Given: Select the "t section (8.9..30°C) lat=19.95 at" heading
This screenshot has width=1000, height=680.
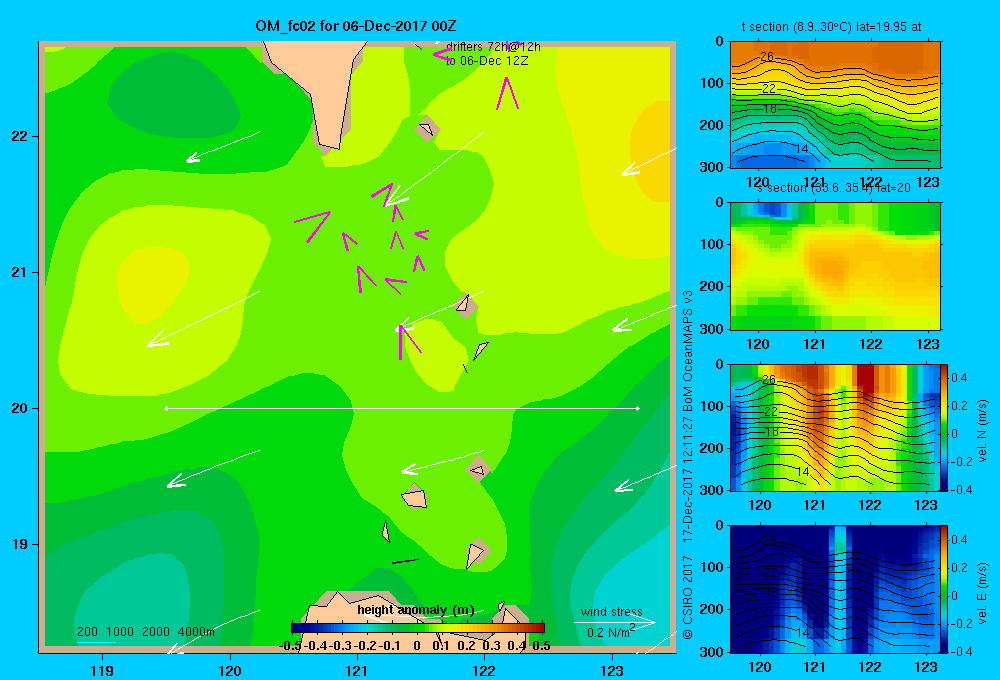Looking at the screenshot, I should point(831,27).
